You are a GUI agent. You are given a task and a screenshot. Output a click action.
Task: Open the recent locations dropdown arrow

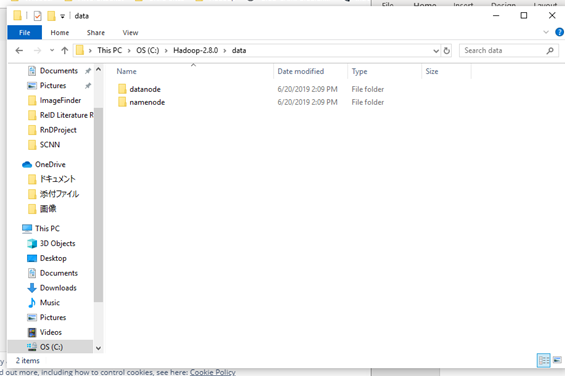(52, 50)
